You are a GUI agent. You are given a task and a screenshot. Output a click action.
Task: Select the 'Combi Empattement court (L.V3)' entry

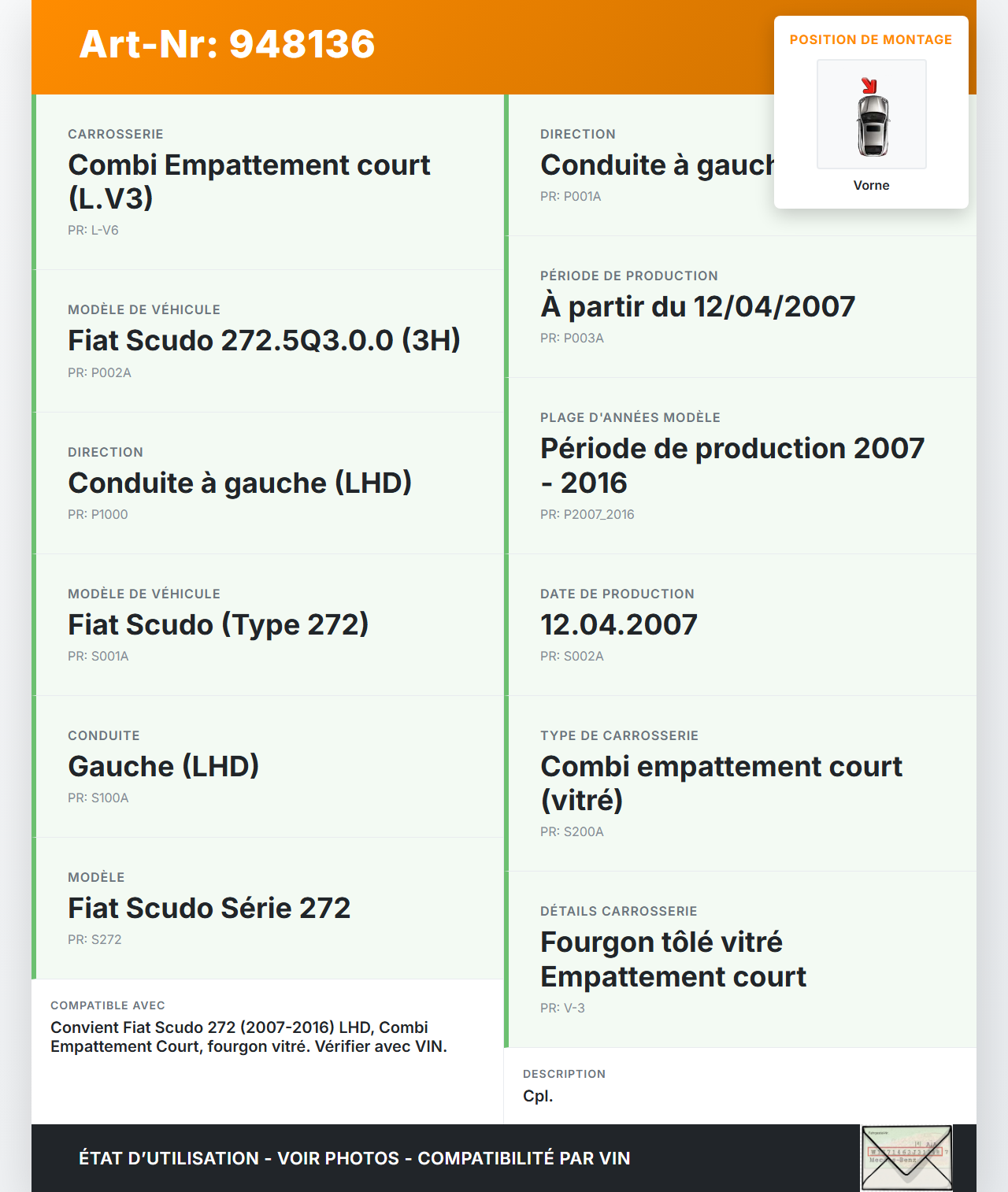249,181
